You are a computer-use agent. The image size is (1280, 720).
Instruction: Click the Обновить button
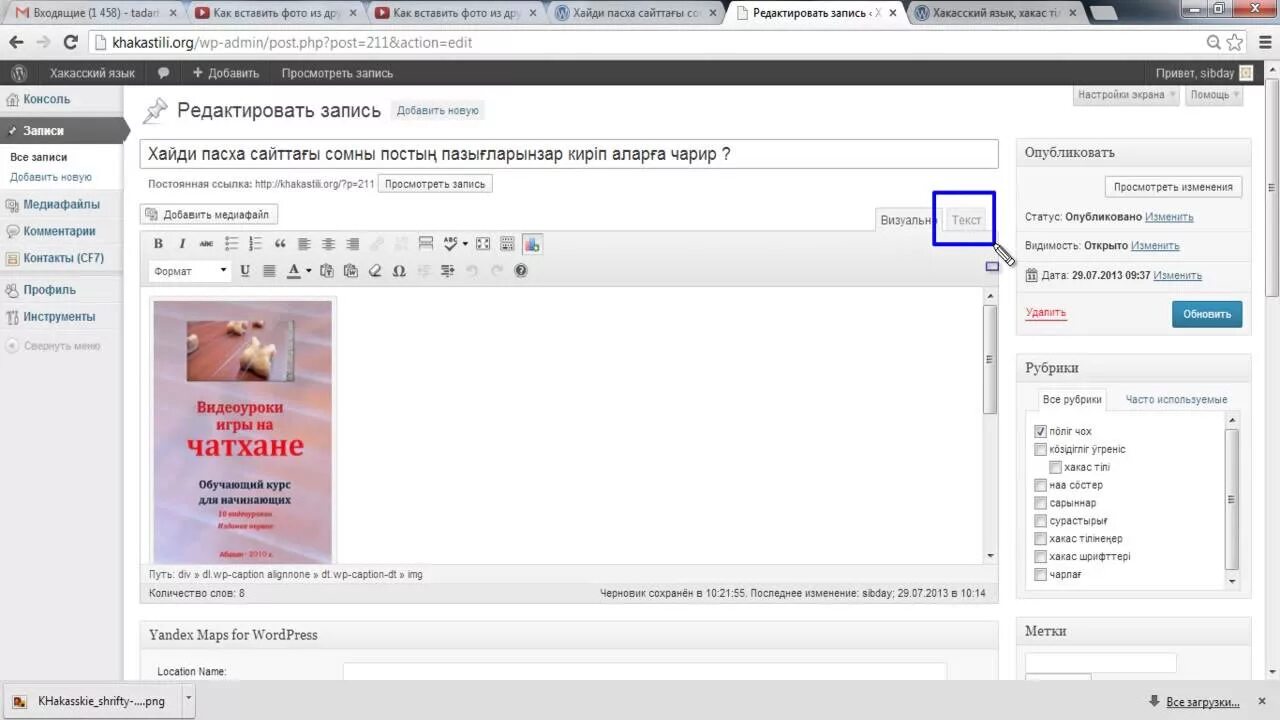pyautogui.click(x=1207, y=314)
